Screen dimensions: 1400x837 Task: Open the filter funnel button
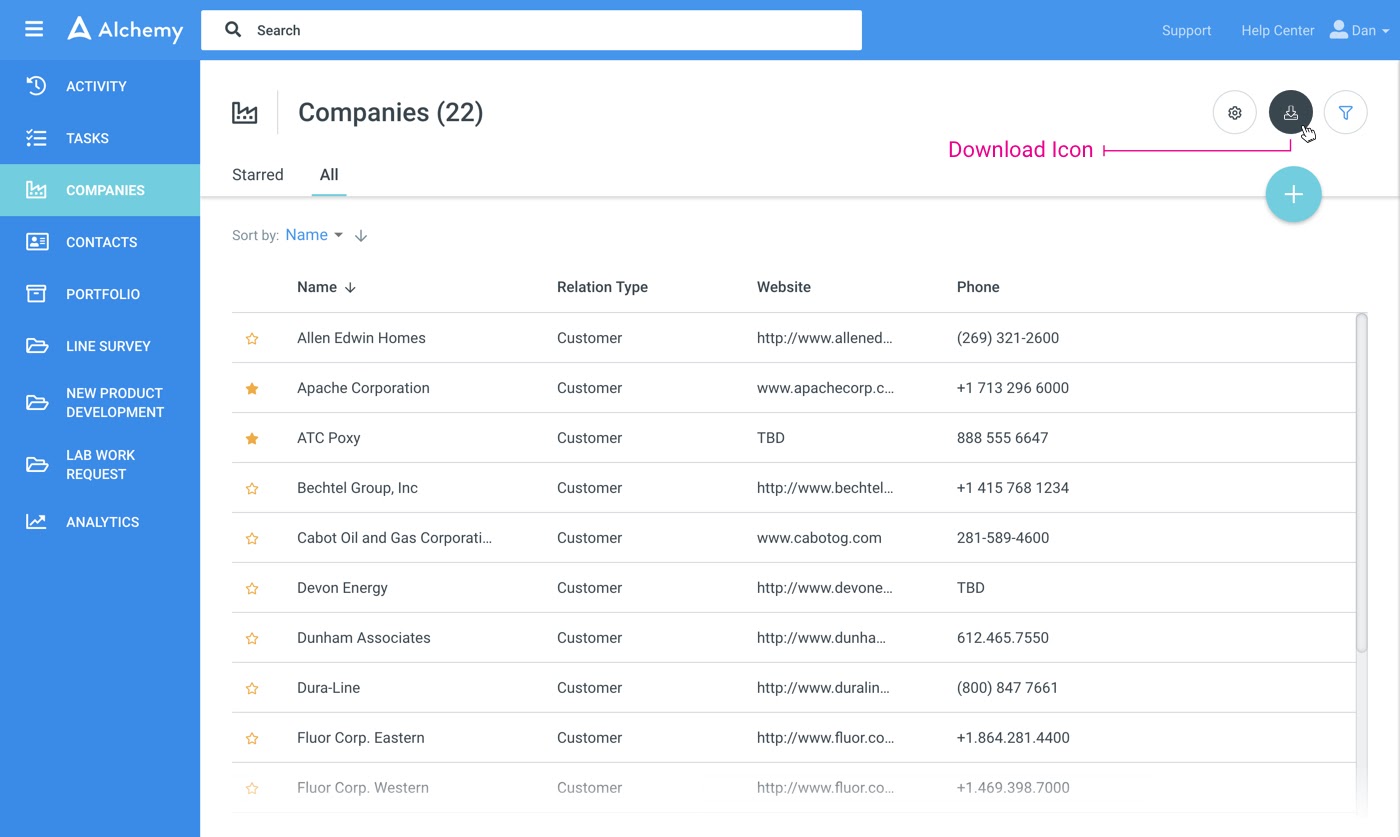(1346, 113)
